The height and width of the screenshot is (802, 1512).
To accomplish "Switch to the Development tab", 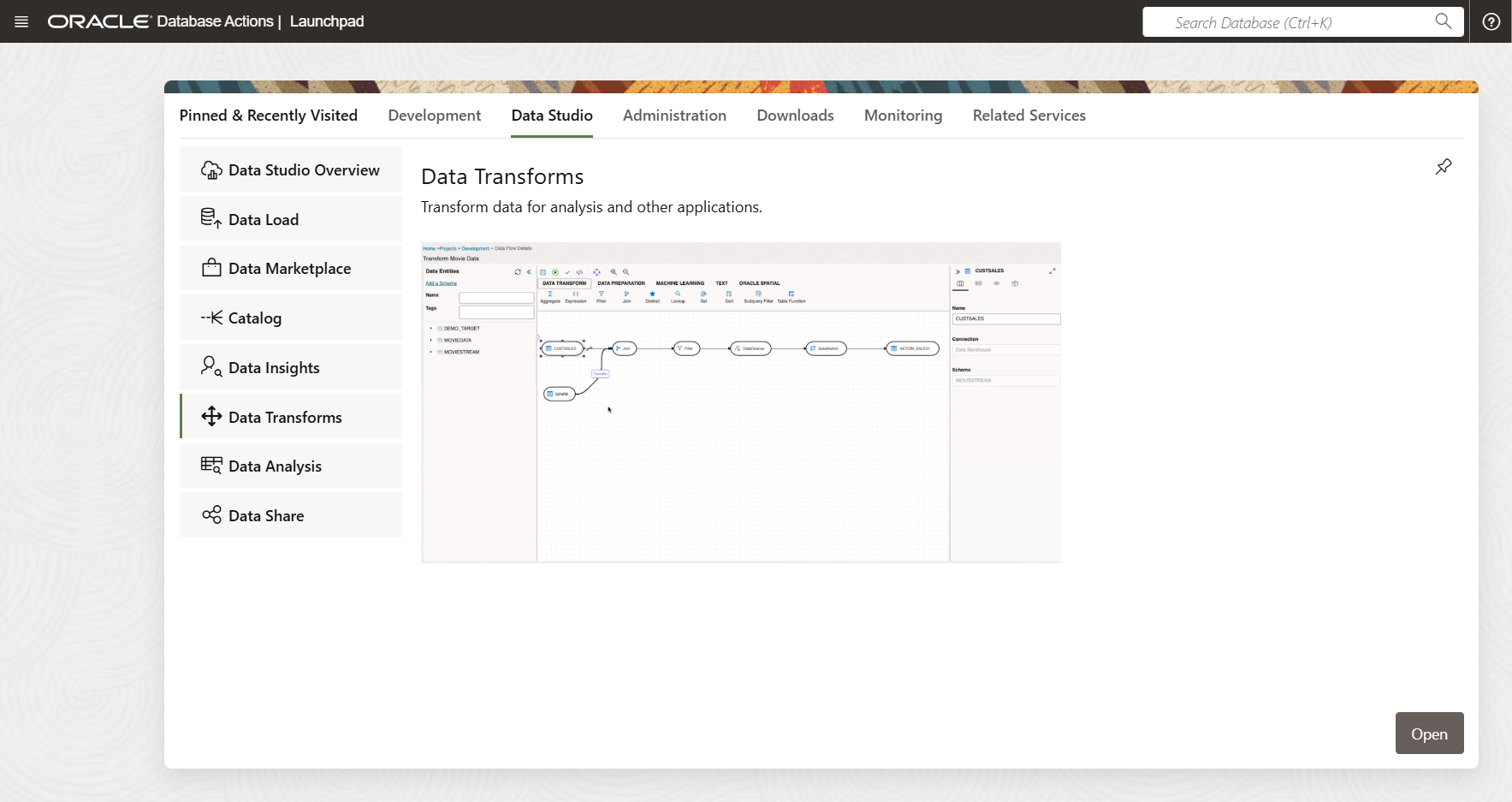I will (x=435, y=116).
